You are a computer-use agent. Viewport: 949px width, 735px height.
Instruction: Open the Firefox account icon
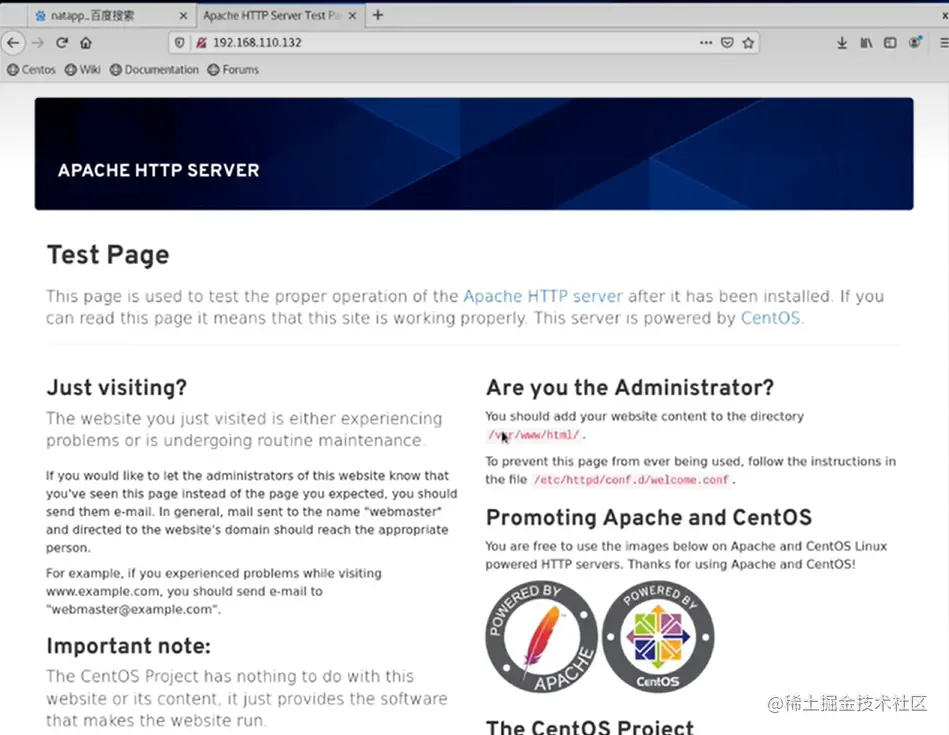tap(915, 42)
